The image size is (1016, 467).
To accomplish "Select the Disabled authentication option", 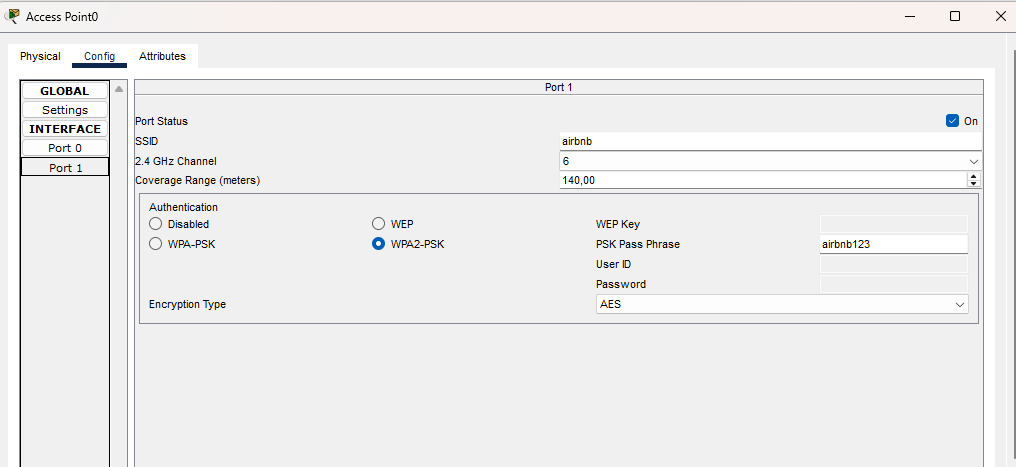I will pos(156,224).
